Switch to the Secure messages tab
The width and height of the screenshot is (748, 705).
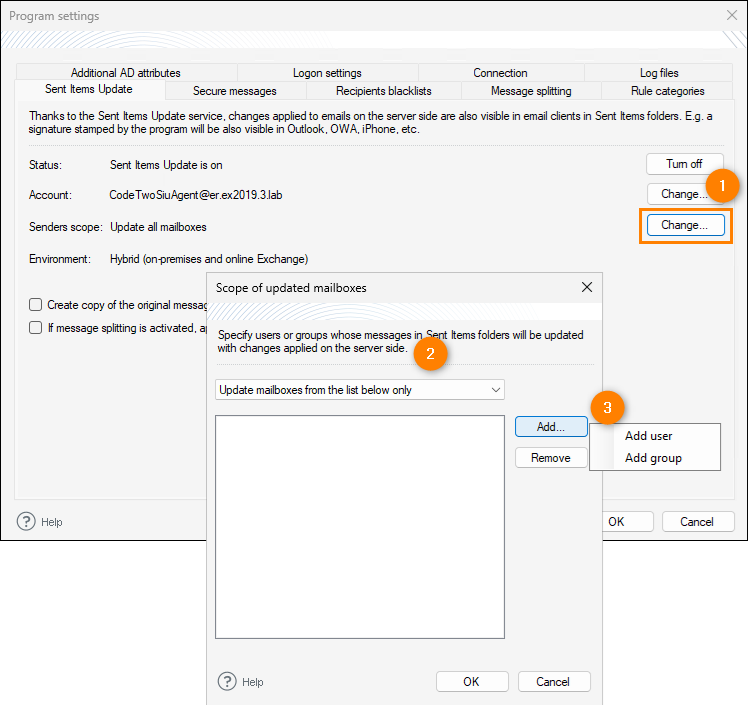click(234, 91)
